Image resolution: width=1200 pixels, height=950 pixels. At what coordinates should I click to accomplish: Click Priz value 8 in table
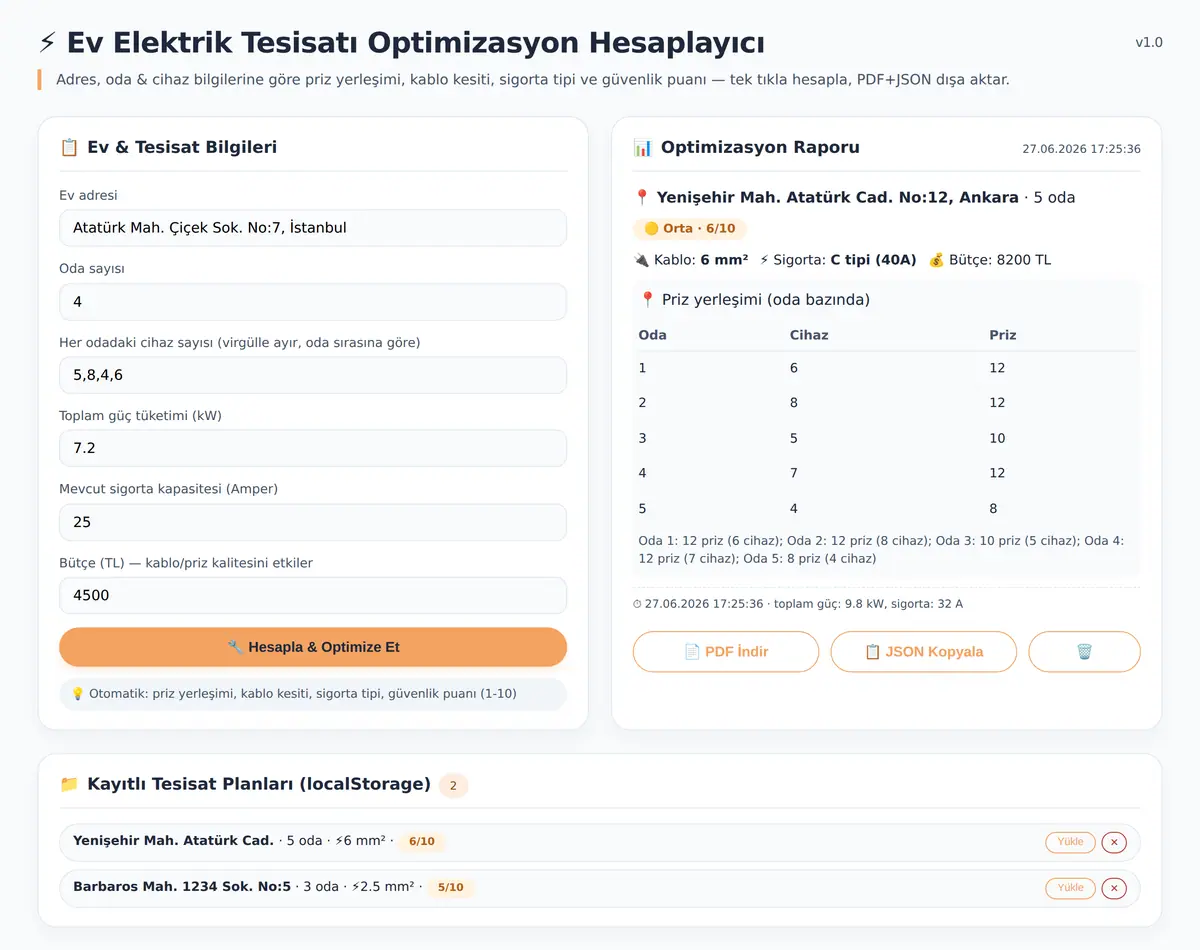(993, 508)
